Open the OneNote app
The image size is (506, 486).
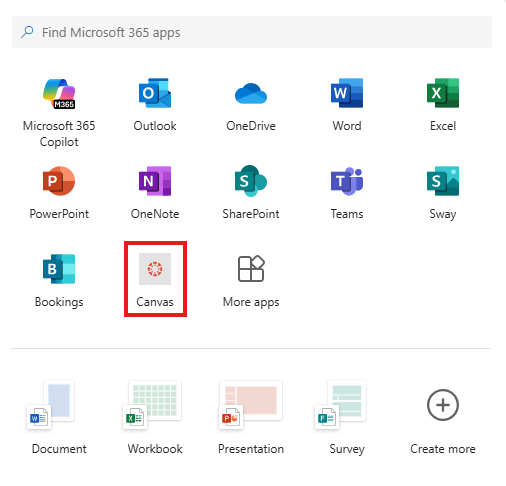pyautogui.click(x=155, y=181)
